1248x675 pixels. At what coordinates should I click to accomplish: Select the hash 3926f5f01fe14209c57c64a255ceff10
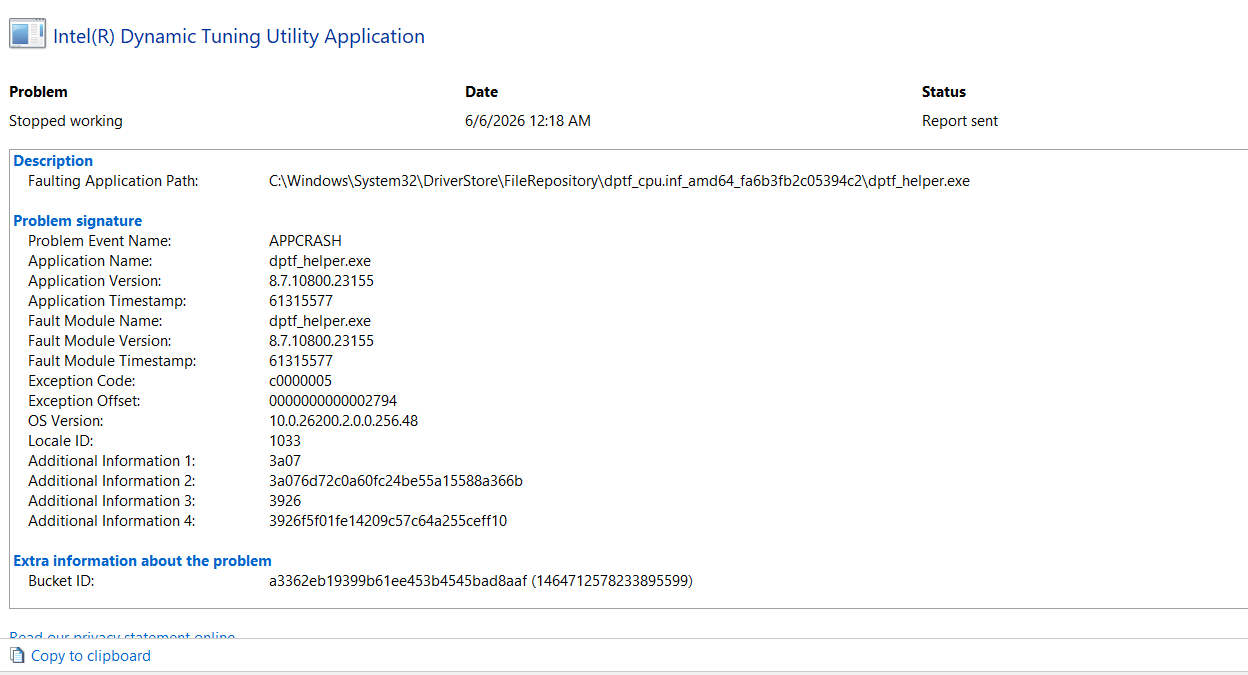click(x=388, y=521)
